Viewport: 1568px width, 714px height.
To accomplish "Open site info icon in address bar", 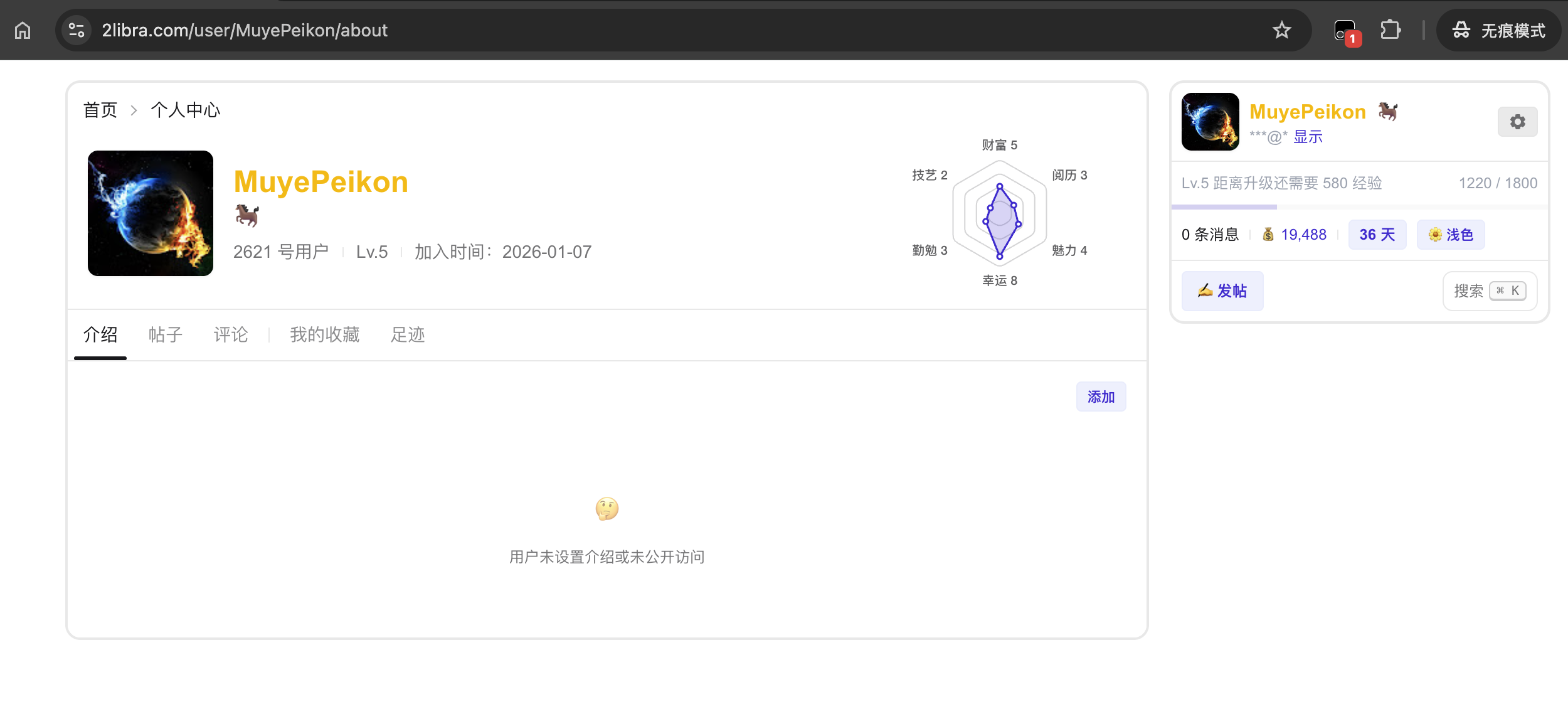I will click(x=77, y=30).
